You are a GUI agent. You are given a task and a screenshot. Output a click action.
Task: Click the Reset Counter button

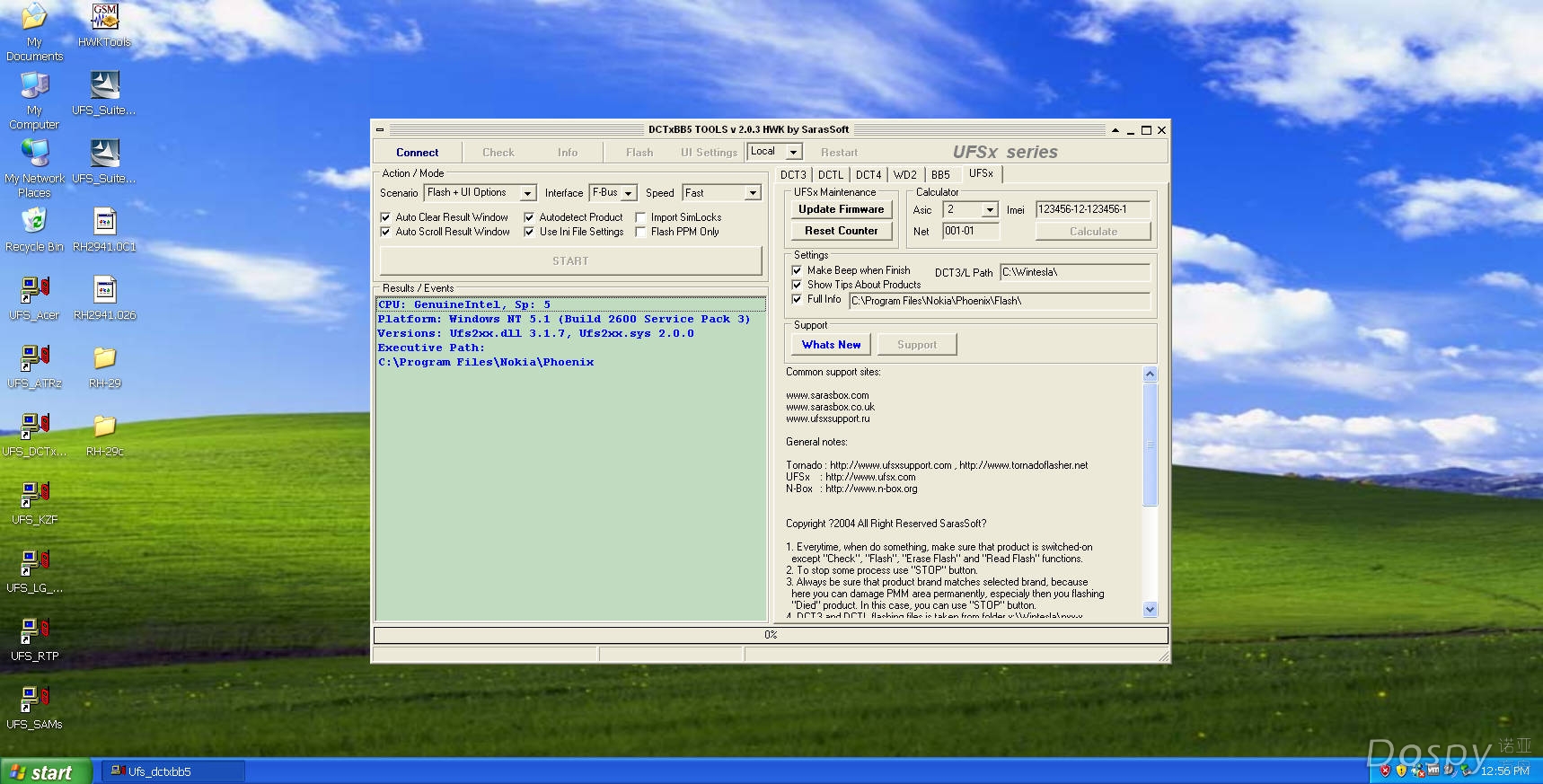pos(842,231)
